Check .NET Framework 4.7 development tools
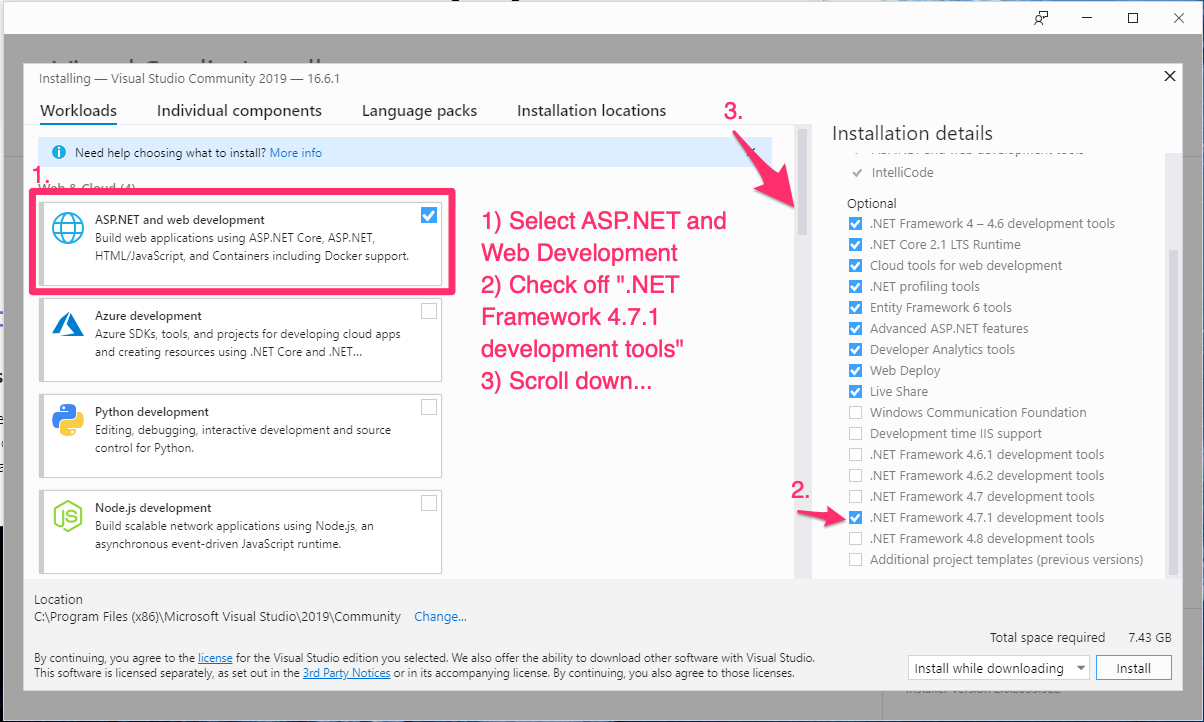1204x722 pixels. (855, 496)
